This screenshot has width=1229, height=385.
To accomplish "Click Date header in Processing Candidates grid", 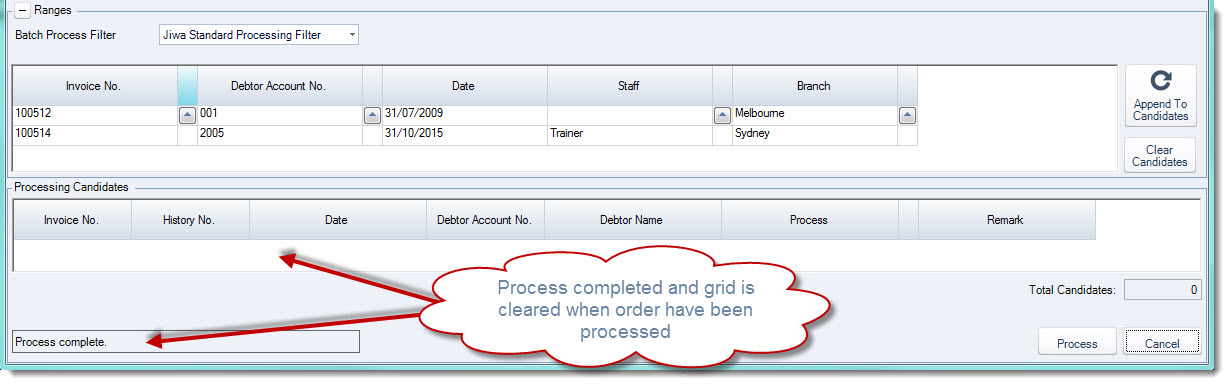I will tap(338, 220).
